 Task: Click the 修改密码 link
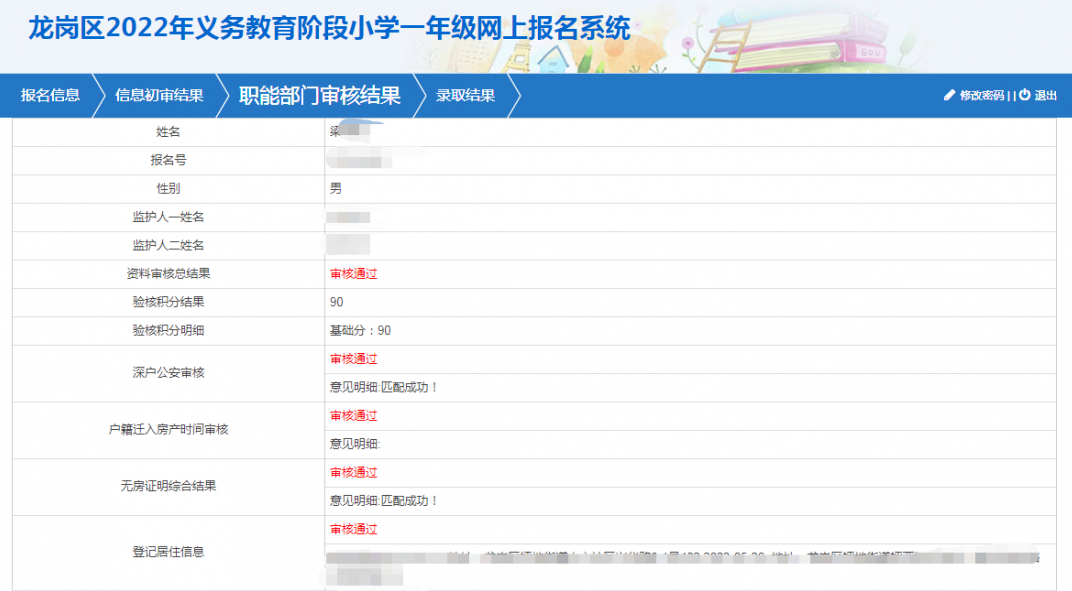pos(982,96)
